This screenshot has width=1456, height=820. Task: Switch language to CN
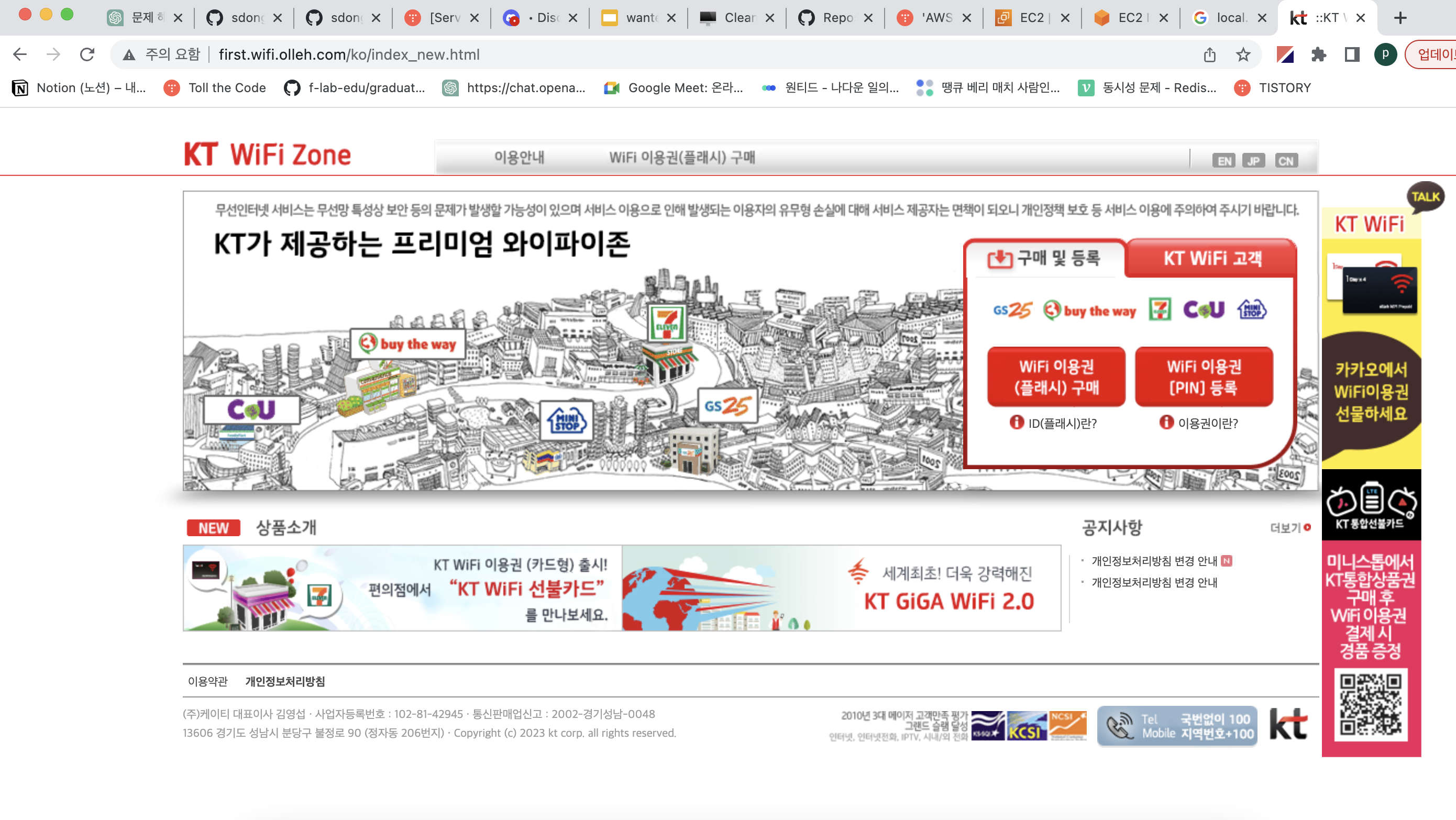click(1286, 161)
